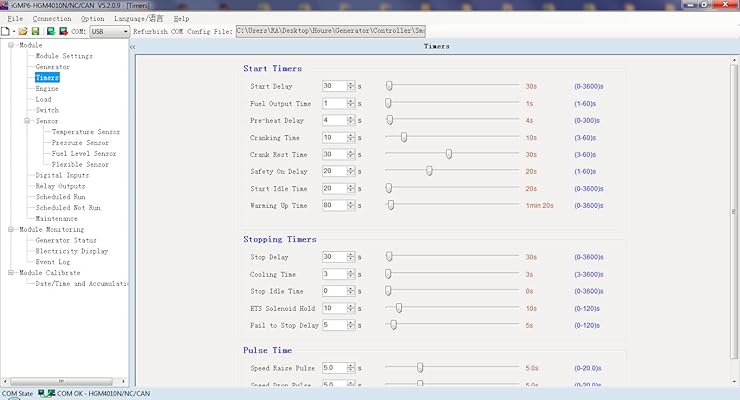
Task: Click the Start Idle Time spinner arrows
Action: click(351, 188)
